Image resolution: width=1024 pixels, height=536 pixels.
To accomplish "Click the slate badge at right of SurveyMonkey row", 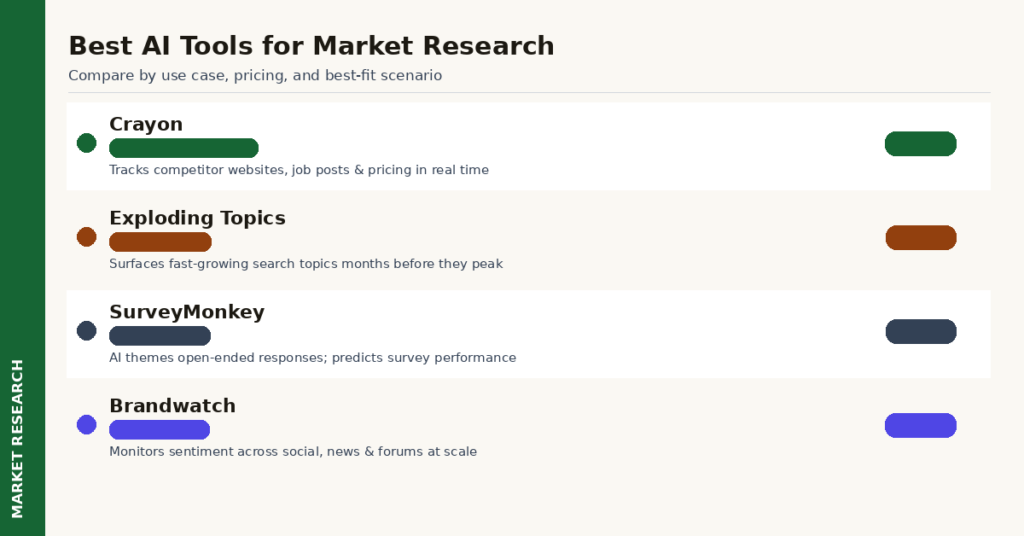I will [x=921, y=332].
